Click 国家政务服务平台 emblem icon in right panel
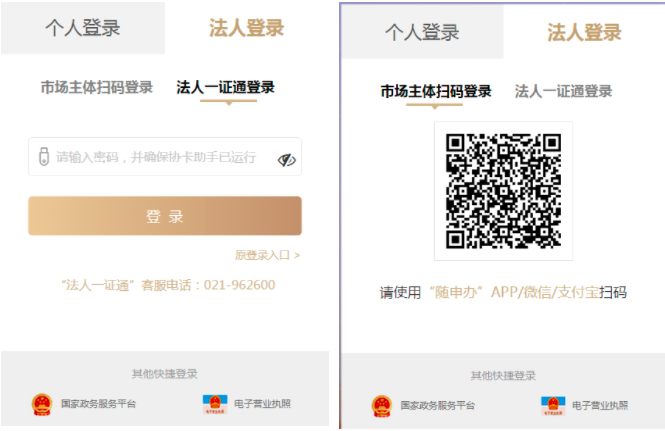This screenshot has height=431, width=665. click(382, 406)
